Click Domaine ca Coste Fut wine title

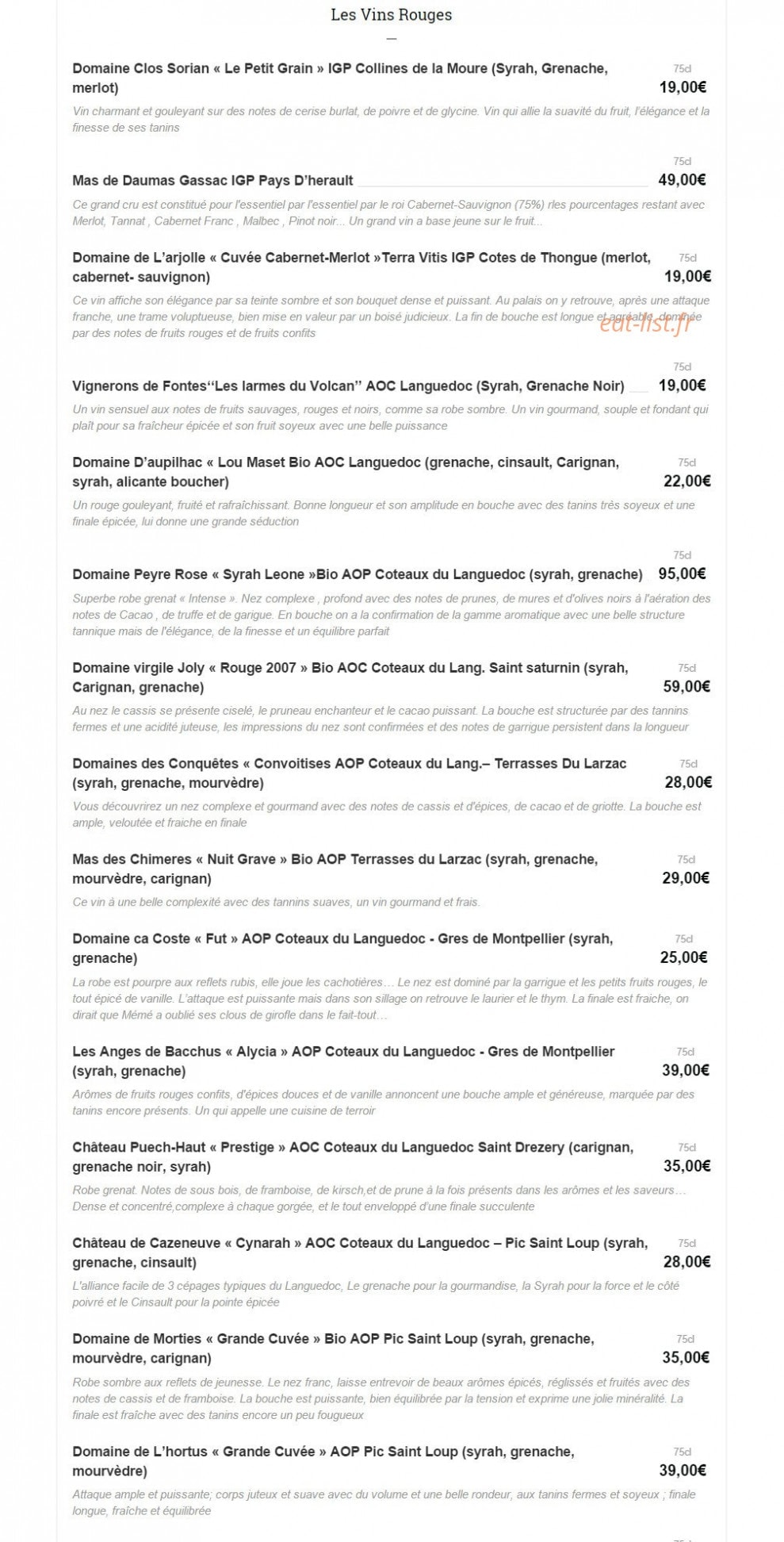pyautogui.click(x=342, y=948)
